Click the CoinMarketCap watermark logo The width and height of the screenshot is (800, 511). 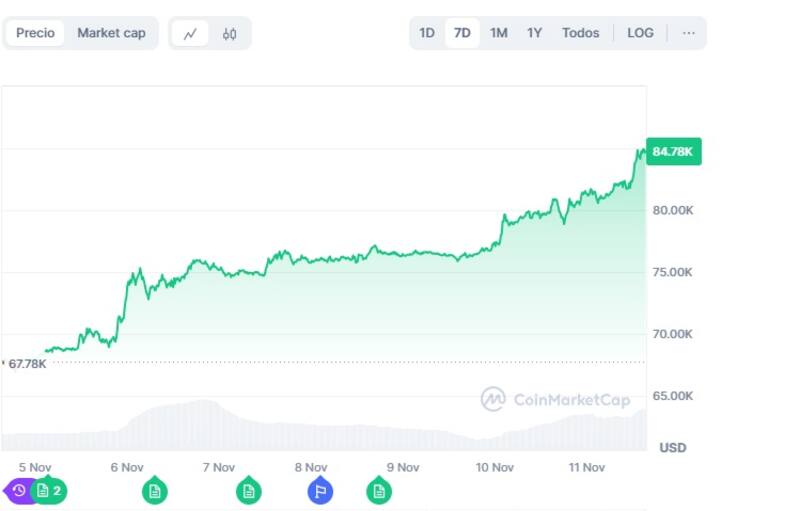tap(556, 399)
